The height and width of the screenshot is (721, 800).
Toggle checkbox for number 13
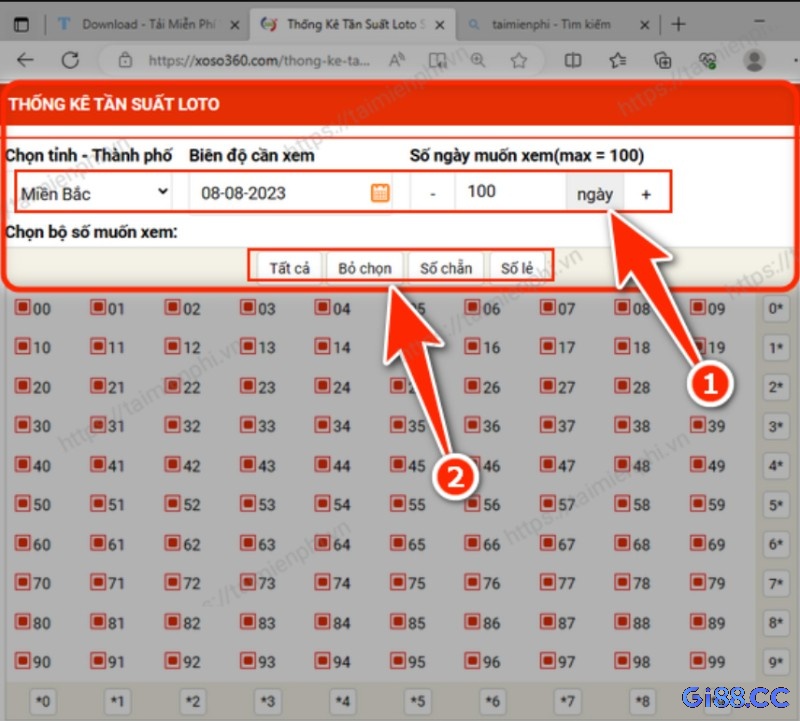(x=247, y=346)
